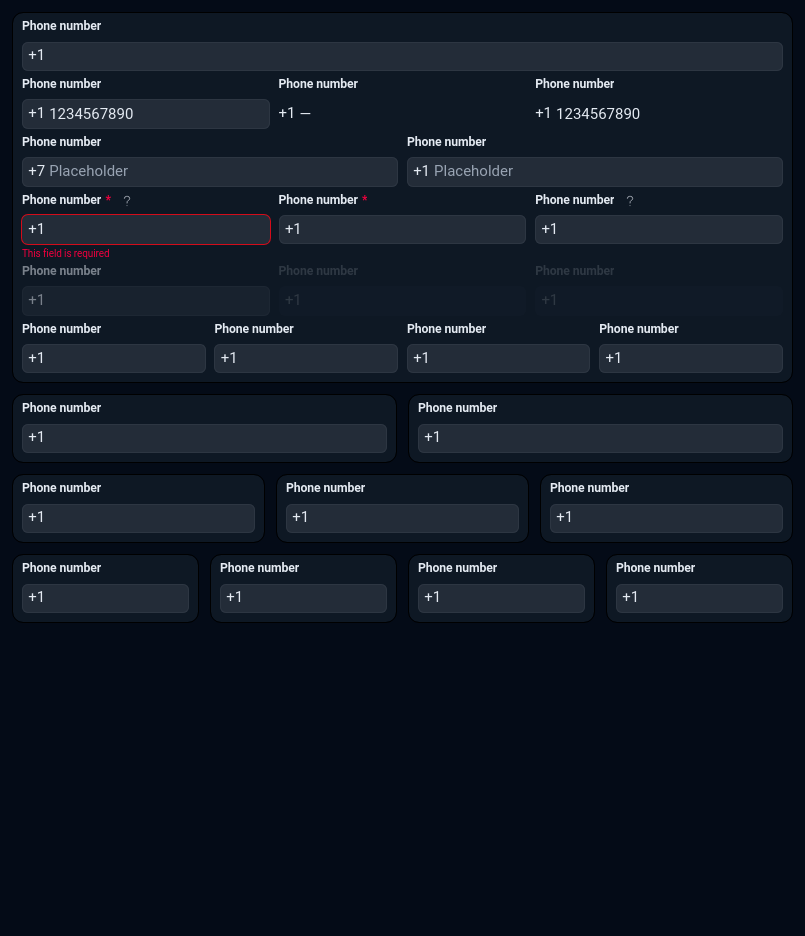Click the phone input in the right card of the two-card row
This screenshot has height=936, width=805.
click(600, 438)
